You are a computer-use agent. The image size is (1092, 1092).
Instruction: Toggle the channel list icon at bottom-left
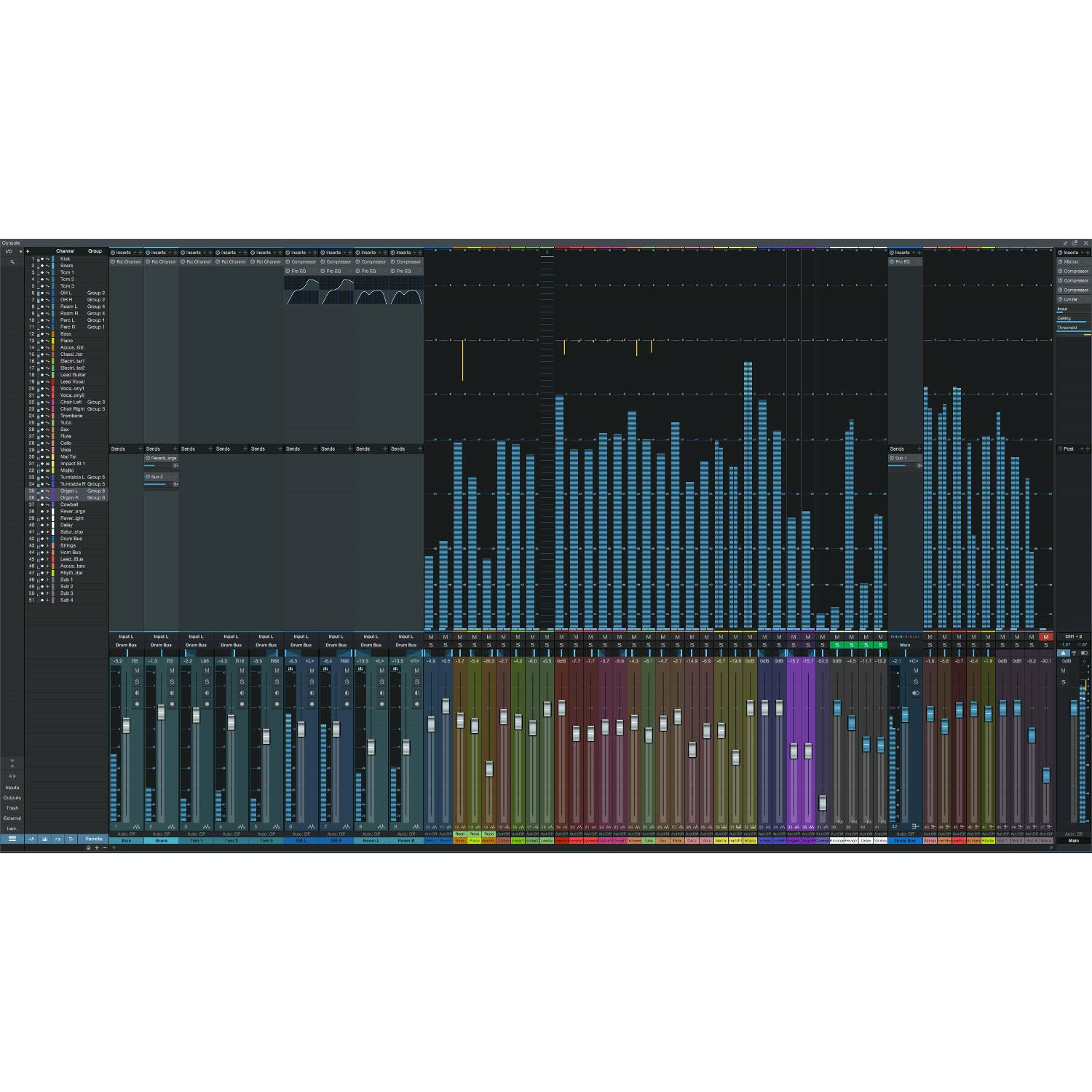(x=12, y=839)
